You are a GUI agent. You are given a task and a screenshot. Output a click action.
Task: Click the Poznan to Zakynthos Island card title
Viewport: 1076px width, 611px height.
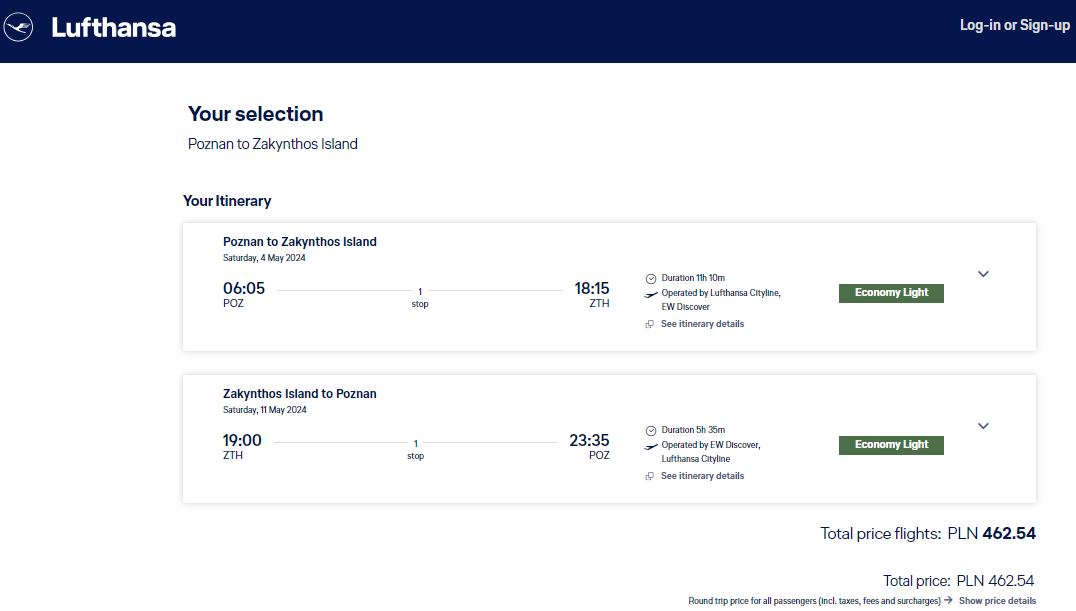click(300, 242)
